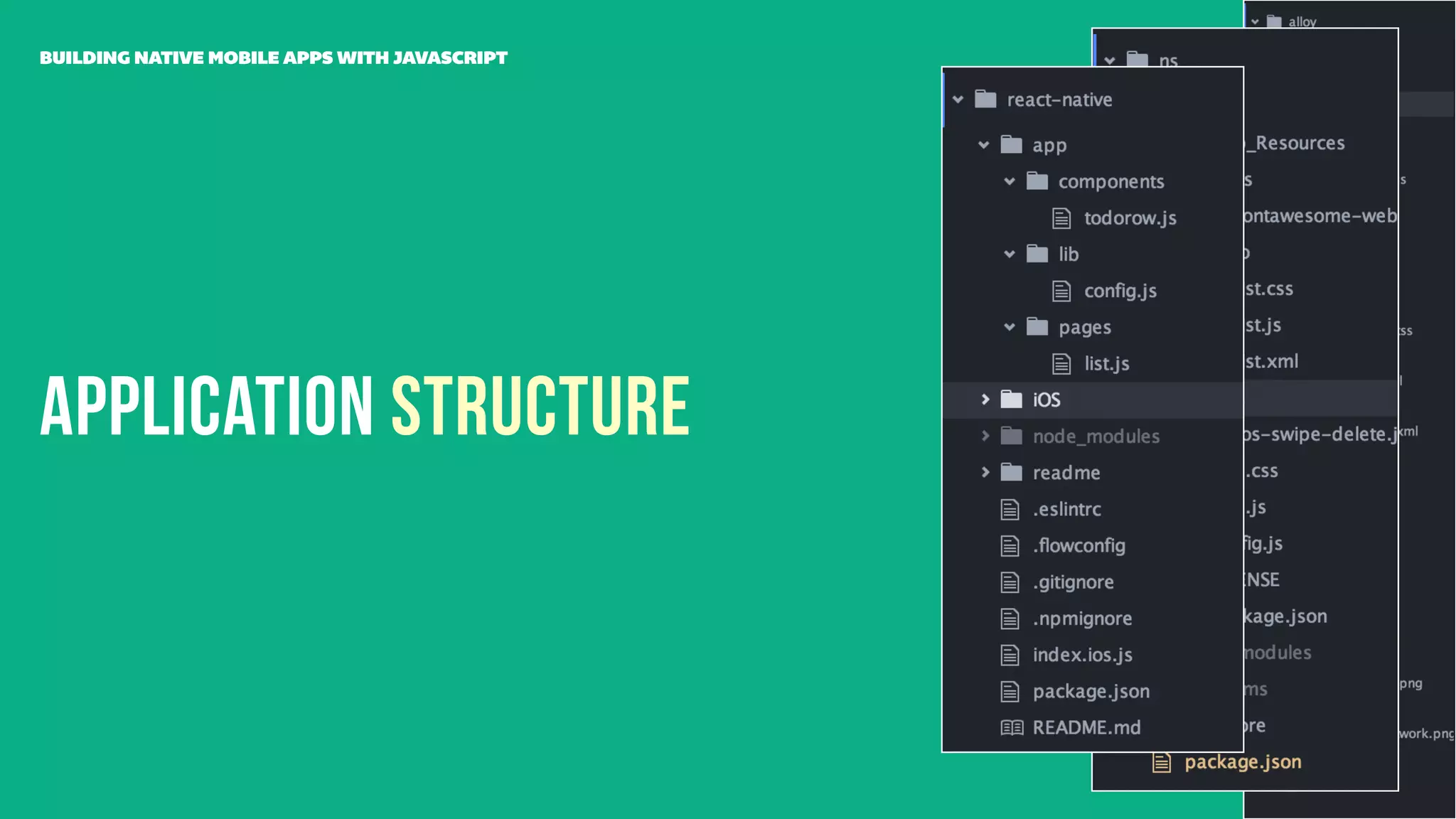Select the app folder label
Screen dimensions: 1456x819
[1049, 145]
